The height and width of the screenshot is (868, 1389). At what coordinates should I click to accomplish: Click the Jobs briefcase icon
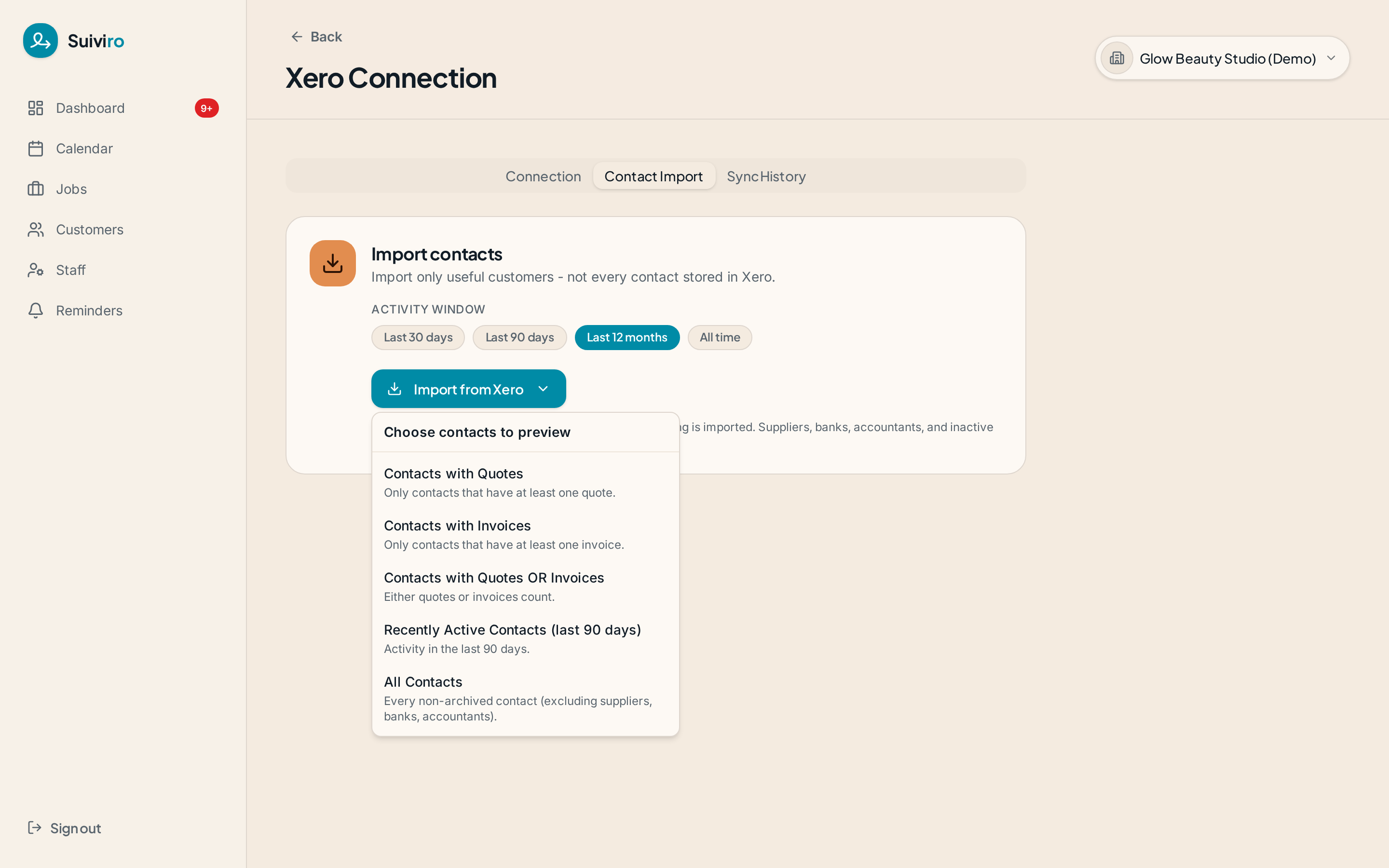(36, 189)
